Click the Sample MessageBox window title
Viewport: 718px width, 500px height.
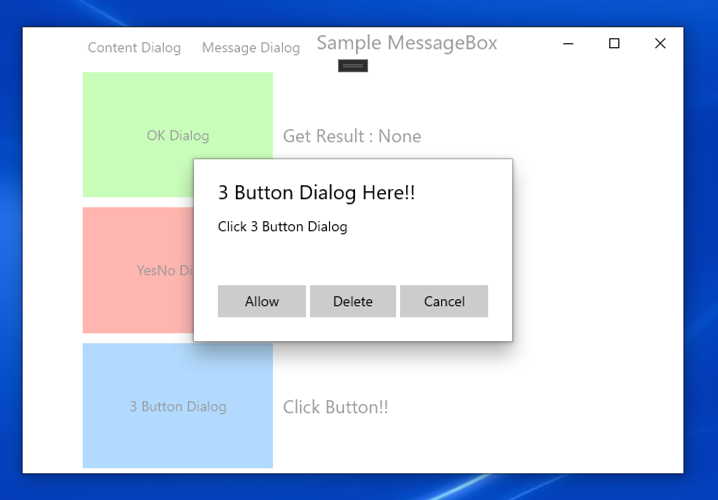pos(407,43)
